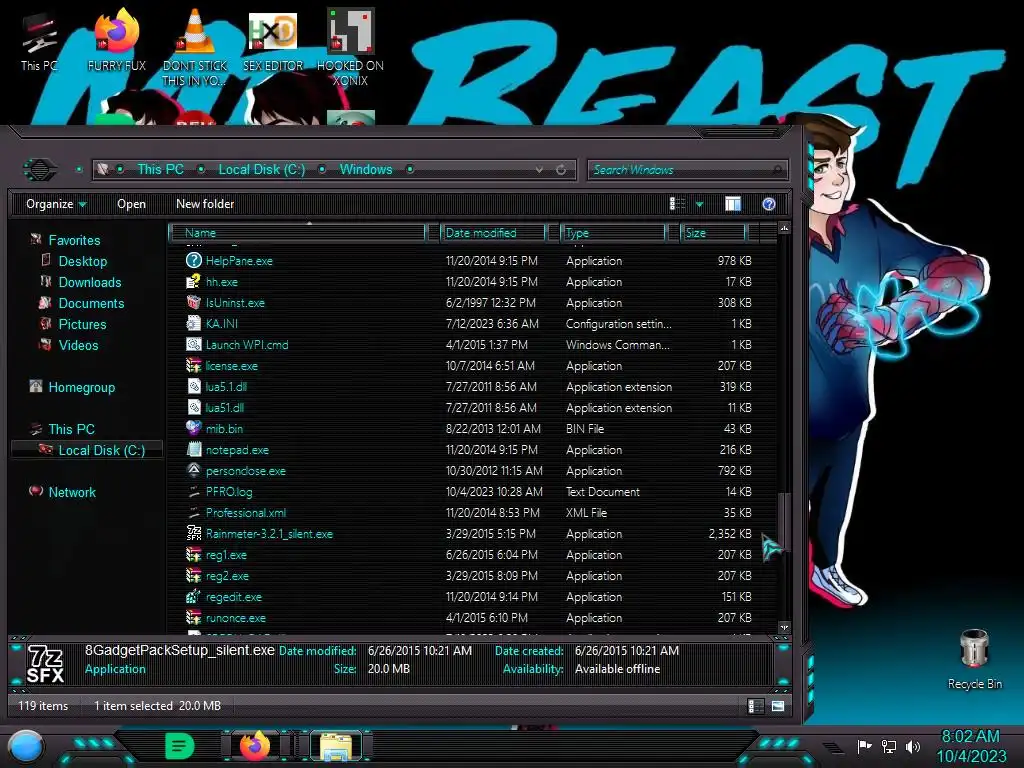Viewport: 1024px width, 768px height.
Task: Select the HOOKED ON XONIX desktop icon
Action: (350, 47)
